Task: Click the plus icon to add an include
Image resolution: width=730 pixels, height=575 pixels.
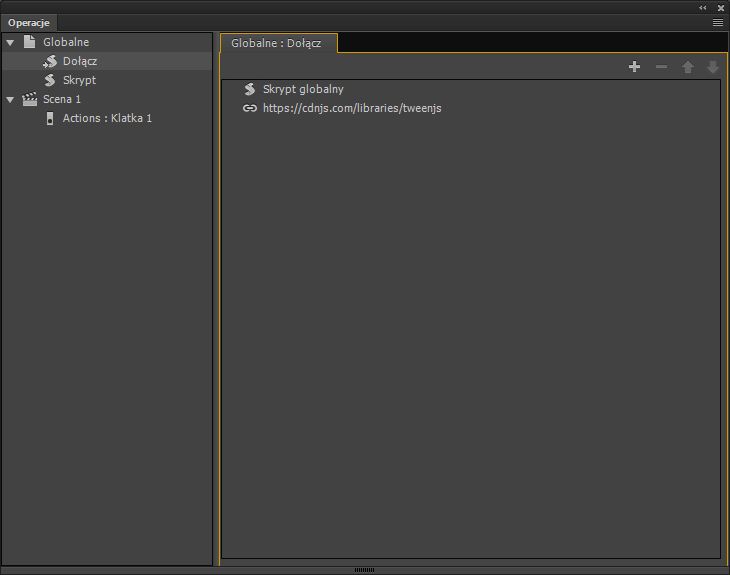Action: coord(634,67)
